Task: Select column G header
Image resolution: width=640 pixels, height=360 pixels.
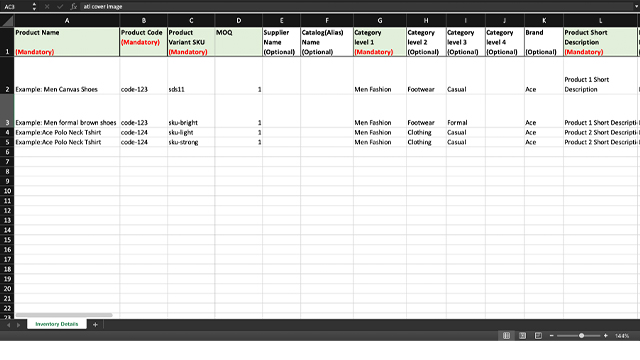Action: 380,20
